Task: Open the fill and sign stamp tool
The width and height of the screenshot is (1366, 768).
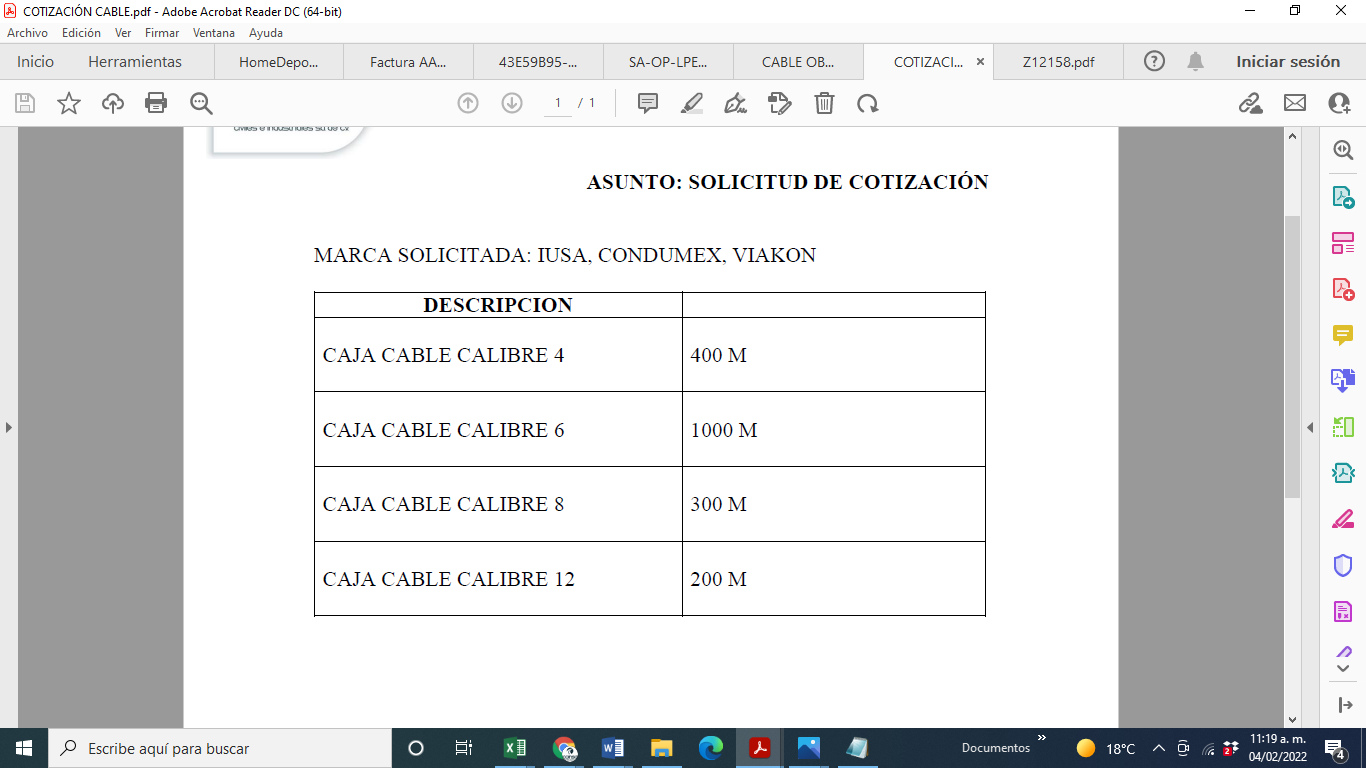Action: [780, 103]
